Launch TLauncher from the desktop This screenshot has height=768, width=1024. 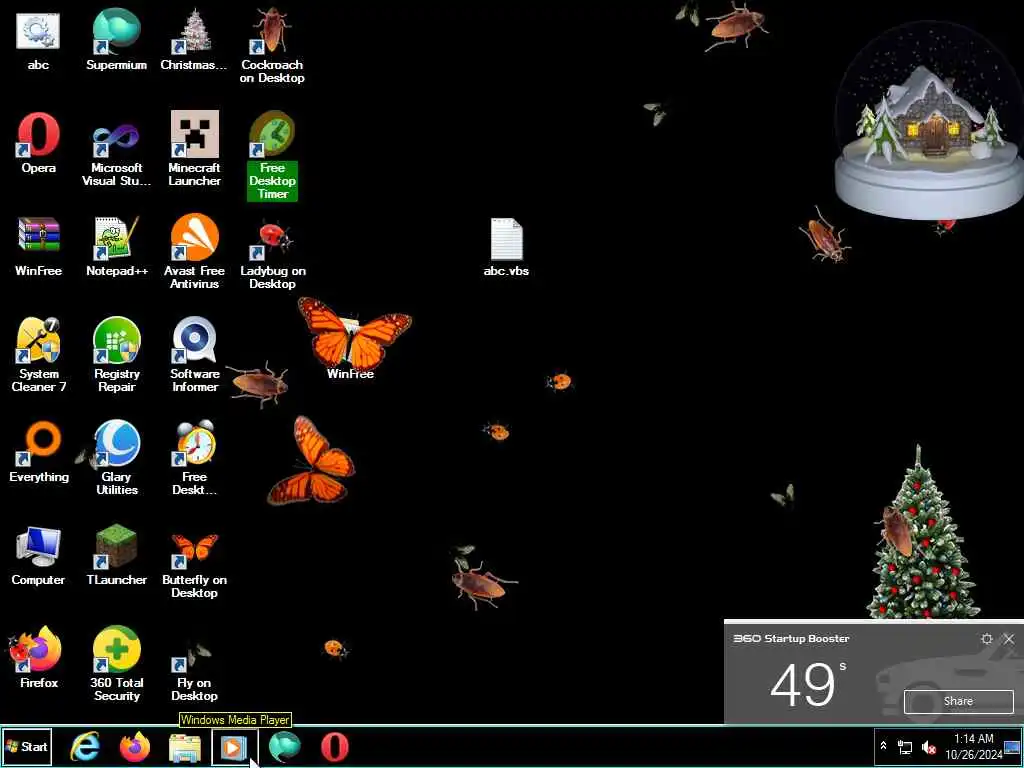tap(116, 555)
